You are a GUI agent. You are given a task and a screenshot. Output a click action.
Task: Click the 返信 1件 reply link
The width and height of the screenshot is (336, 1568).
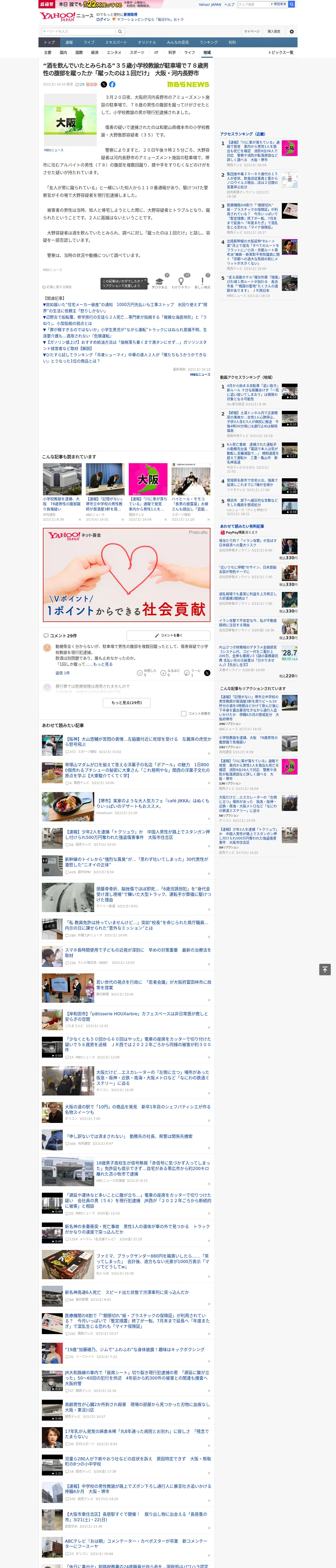63,673
